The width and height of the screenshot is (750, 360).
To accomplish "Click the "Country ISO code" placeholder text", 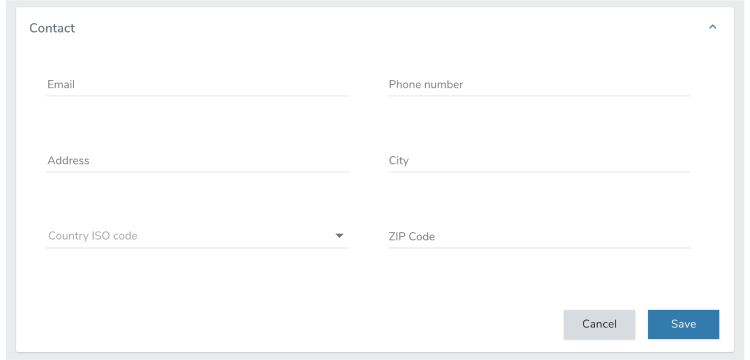I will click(93, 236).
